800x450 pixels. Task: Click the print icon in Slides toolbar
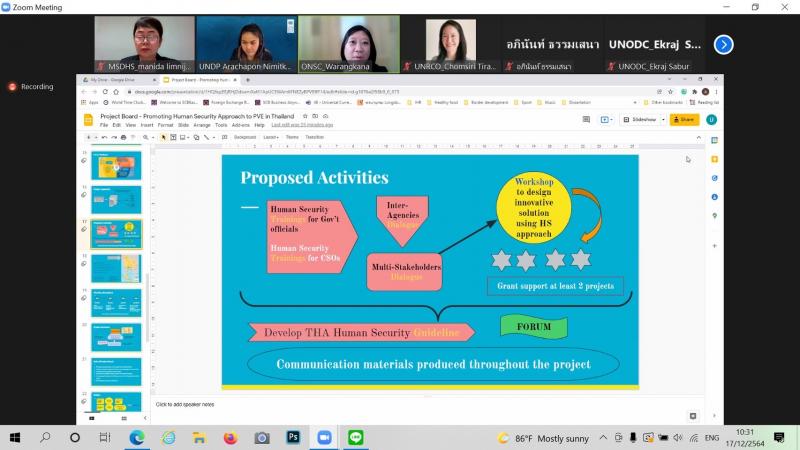[x=123, y=137]
